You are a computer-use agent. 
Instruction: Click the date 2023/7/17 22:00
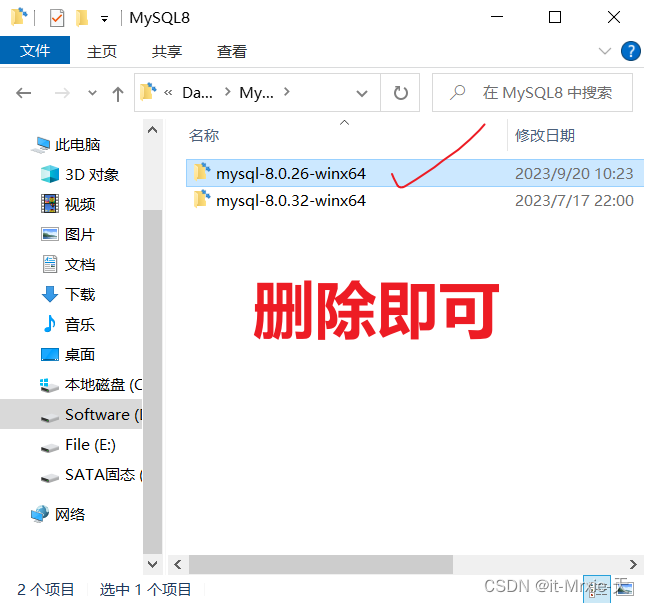[574, 201]
